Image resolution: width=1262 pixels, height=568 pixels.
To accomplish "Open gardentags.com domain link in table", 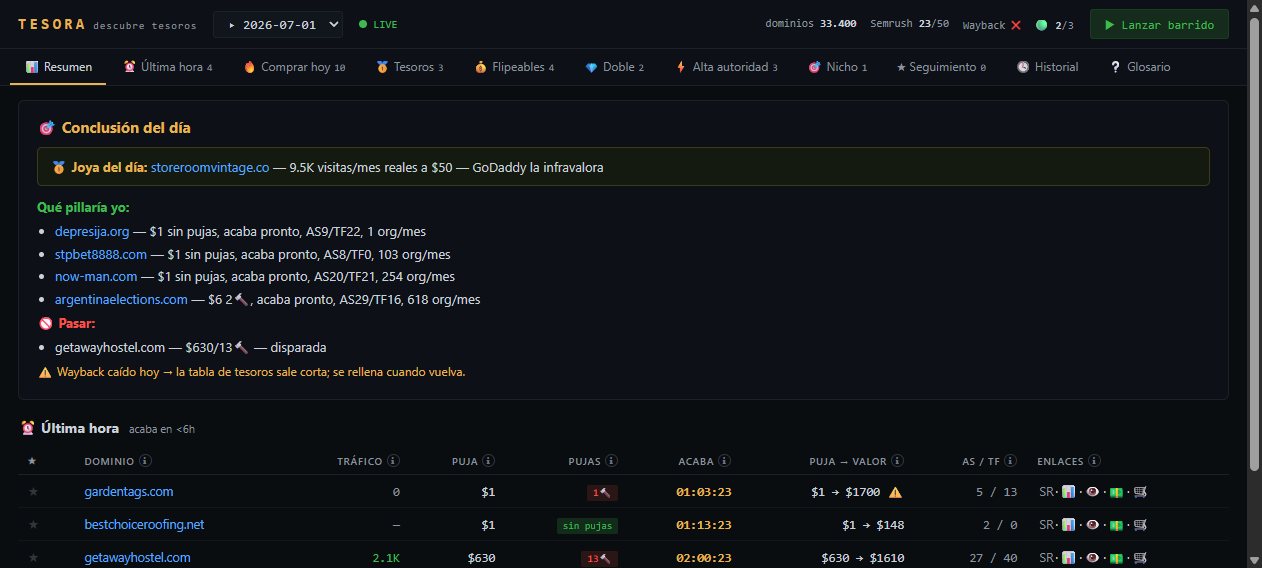I will click(129, 492).
